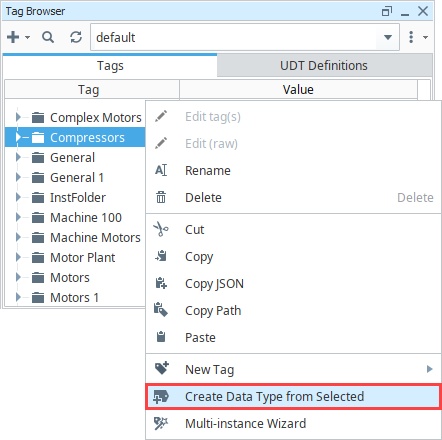
Task: Open the three-dot options menu icon
Action: click(x=411, y=37)
